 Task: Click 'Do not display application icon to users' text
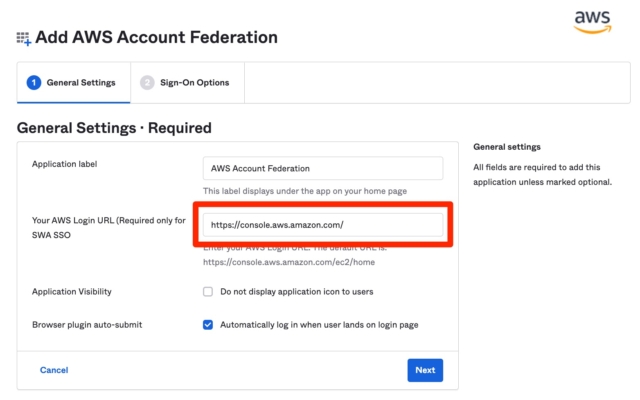(x=297, y=291)
